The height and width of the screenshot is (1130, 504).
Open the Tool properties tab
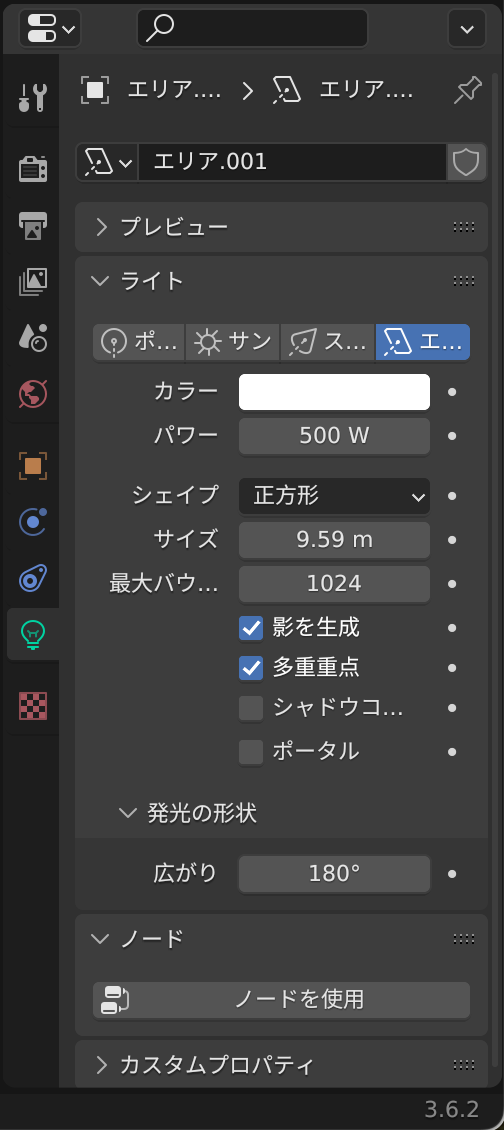click(x=32, y=97)
